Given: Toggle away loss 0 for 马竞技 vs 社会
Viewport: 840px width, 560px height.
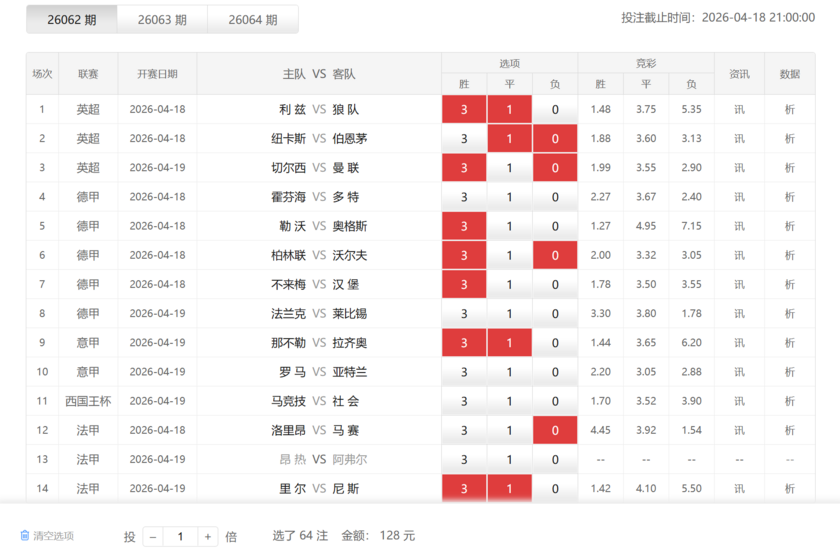Looking at the screenshot, I should pos(555,401).
